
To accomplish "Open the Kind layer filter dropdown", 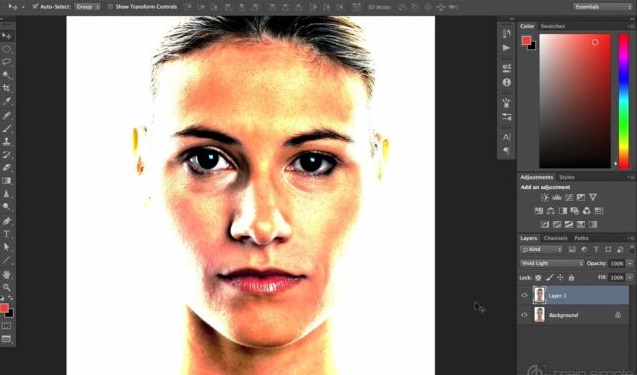I will (542, 249).
